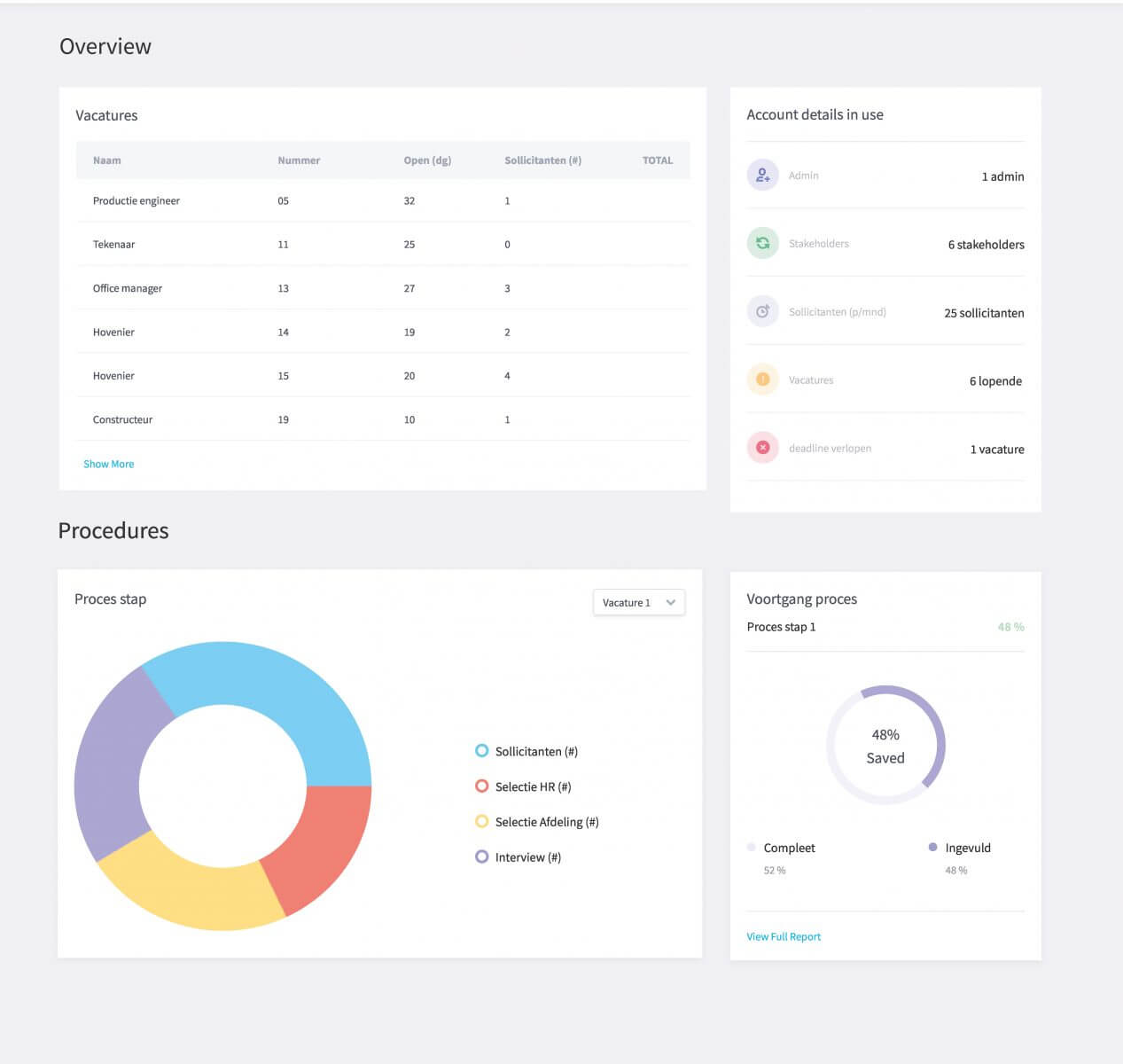Sort by Open (dg) column header
Screen dimensions: 1123x1064
click(427, 160)
